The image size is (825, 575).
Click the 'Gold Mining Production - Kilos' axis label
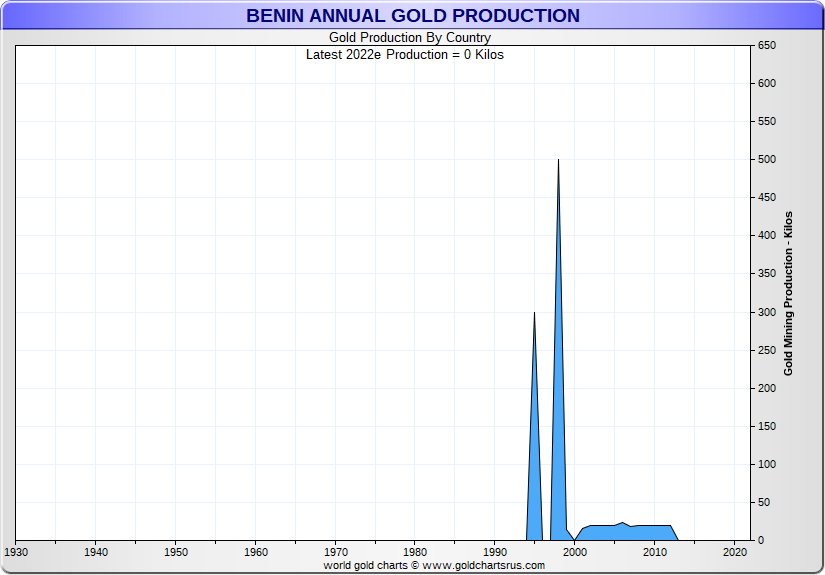point(788,293)
